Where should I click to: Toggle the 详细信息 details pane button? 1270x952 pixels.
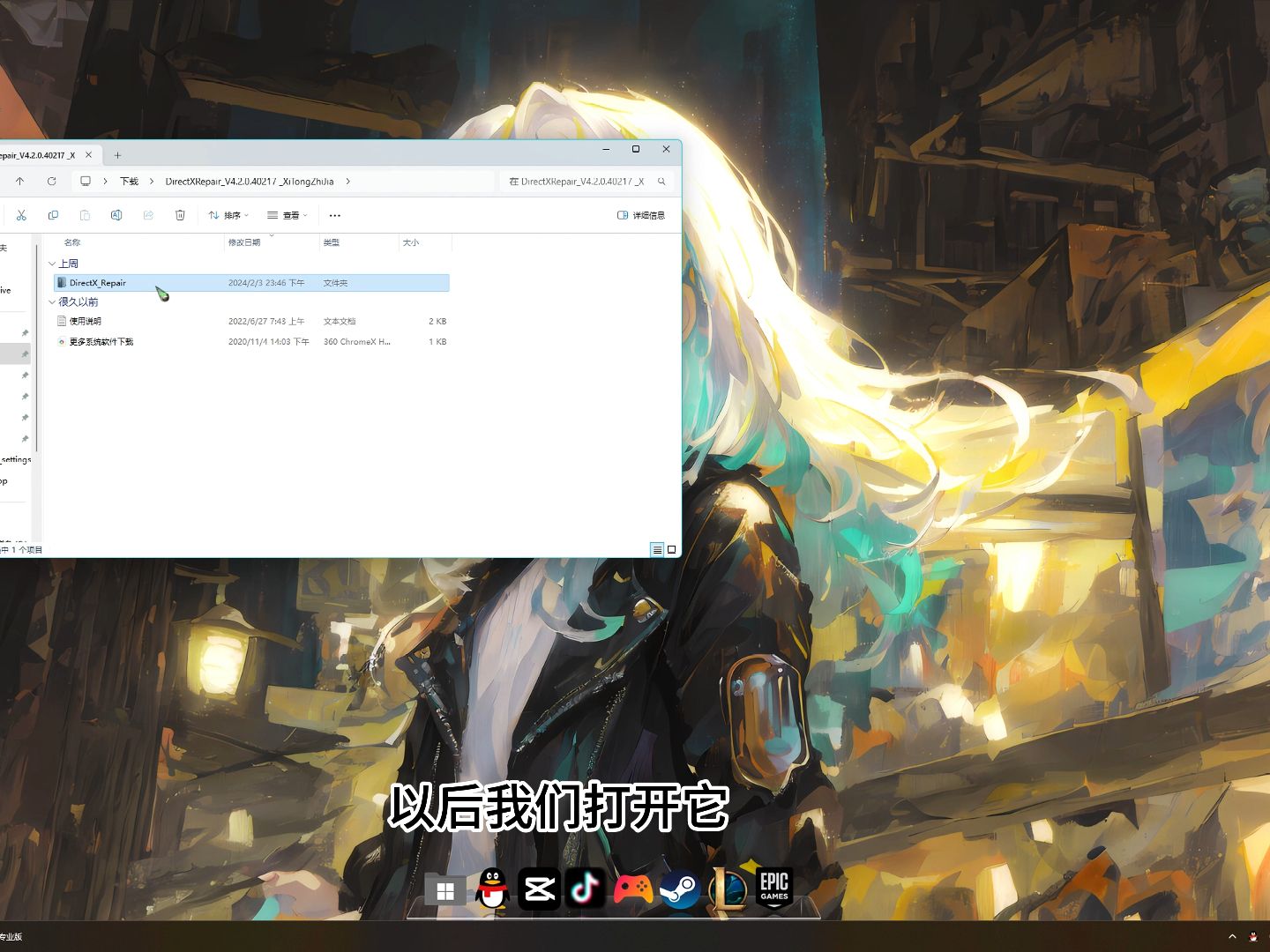click(x=641, y=215)
